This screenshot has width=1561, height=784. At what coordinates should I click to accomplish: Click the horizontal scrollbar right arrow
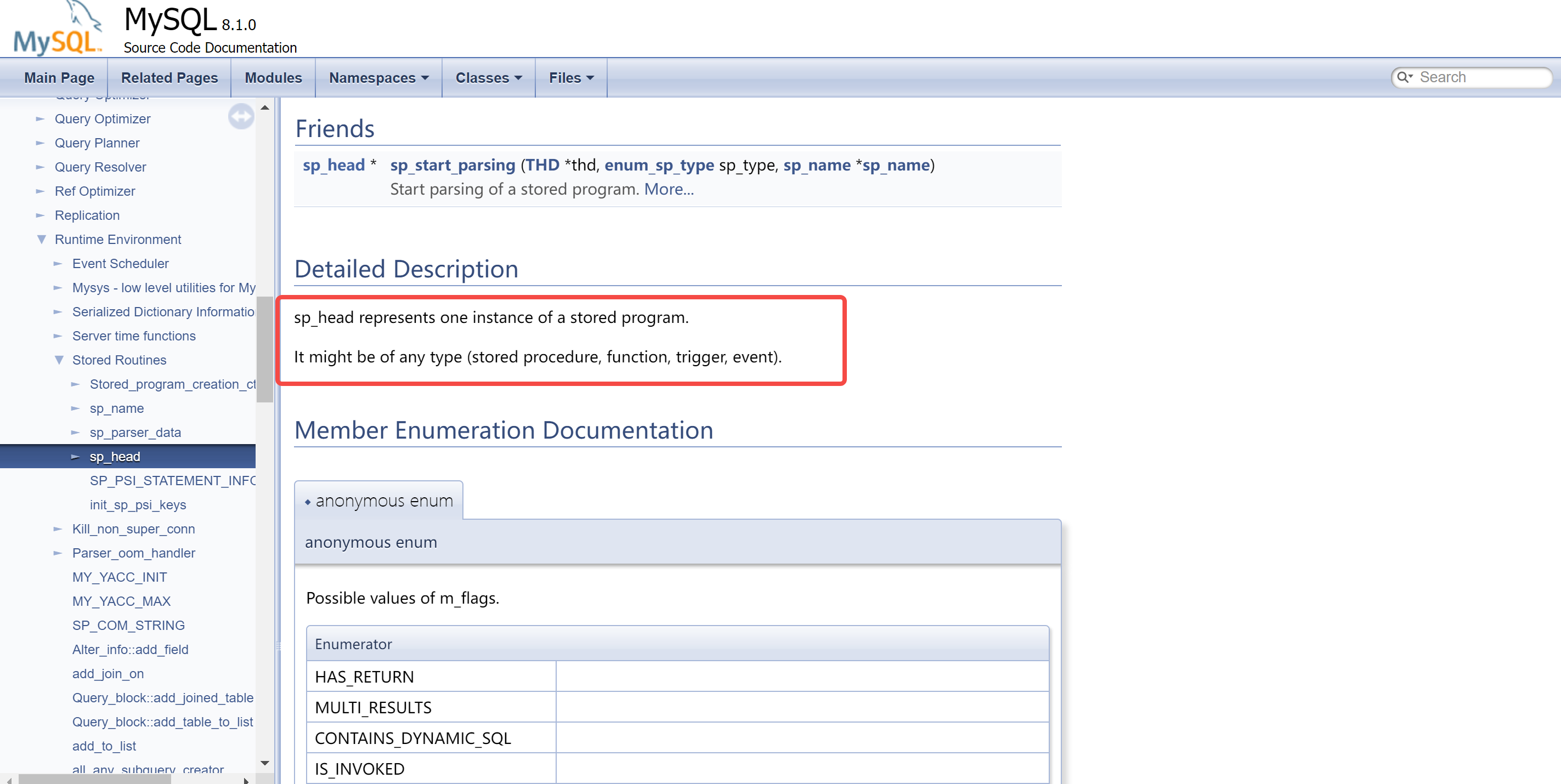click(x=246, y=780)
